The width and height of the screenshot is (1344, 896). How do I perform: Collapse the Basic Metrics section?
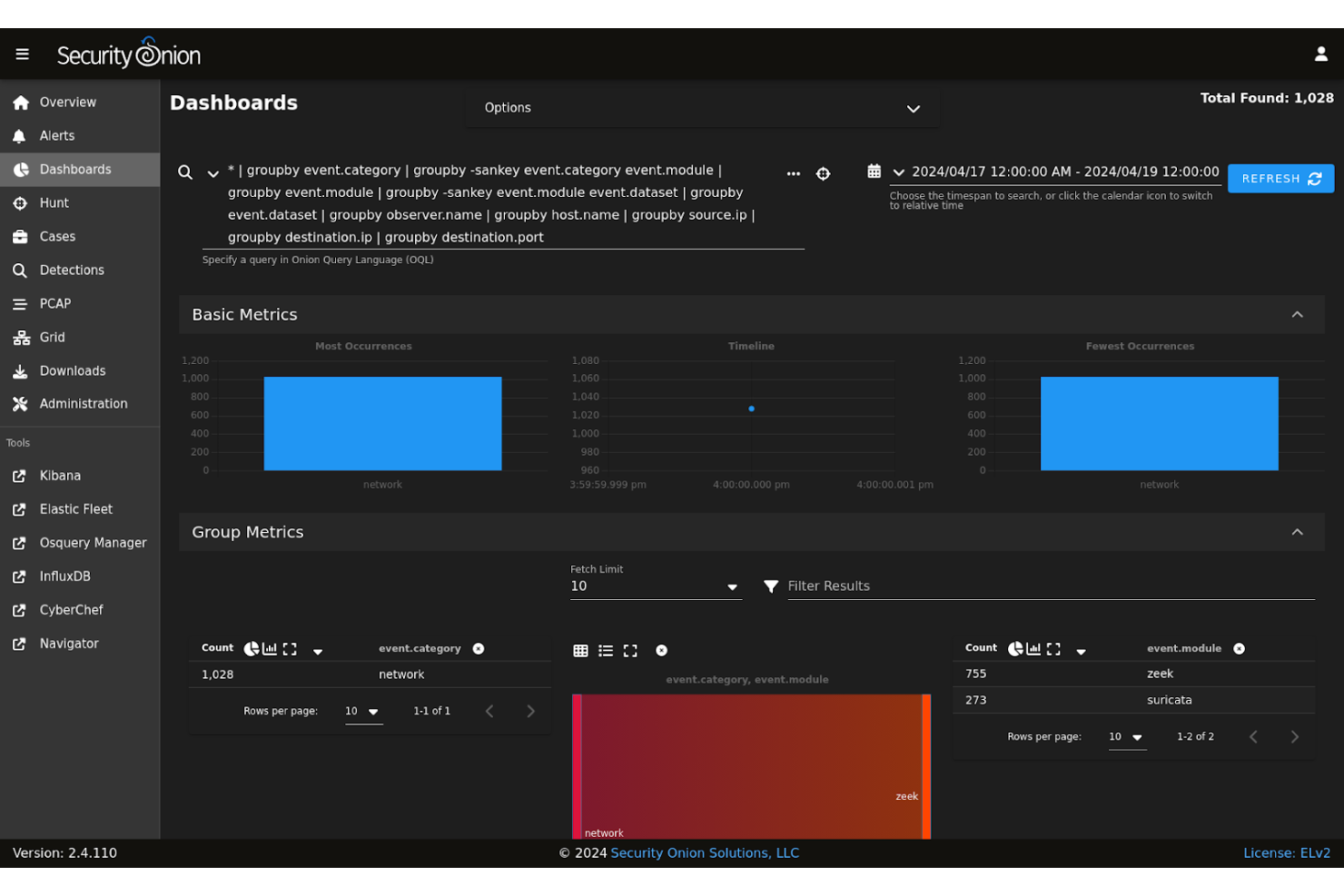(x=1298, y=314)
